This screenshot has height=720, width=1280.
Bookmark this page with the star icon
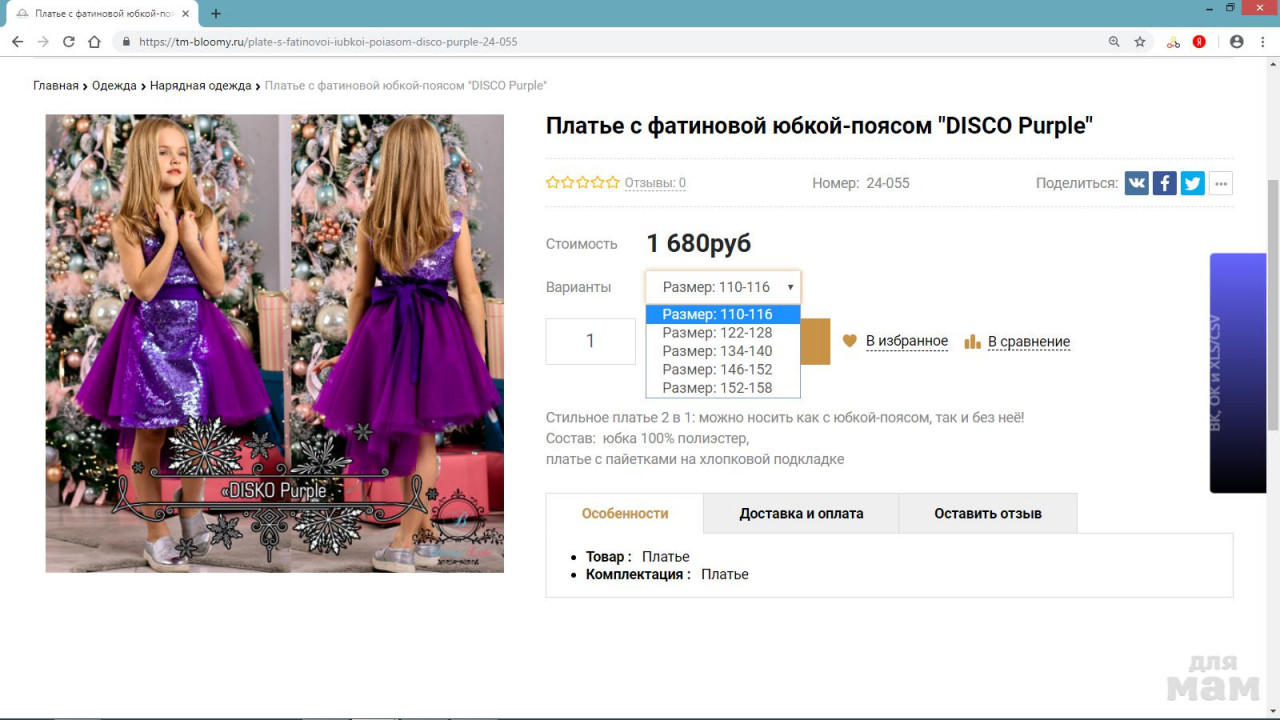(1140, 42)
